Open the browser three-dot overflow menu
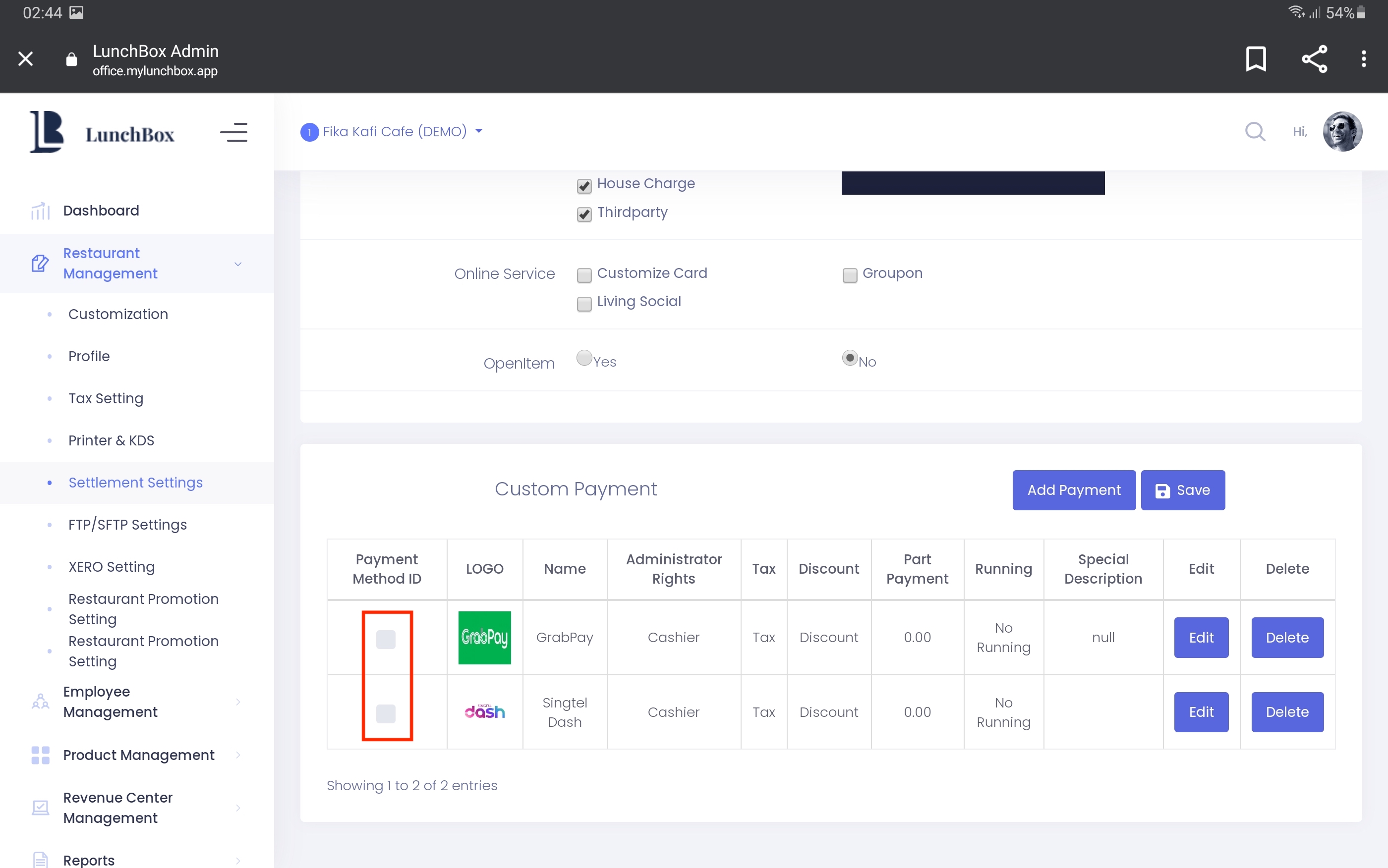This screenshot has width=1388, height=868. click(x=1363, y=58)
